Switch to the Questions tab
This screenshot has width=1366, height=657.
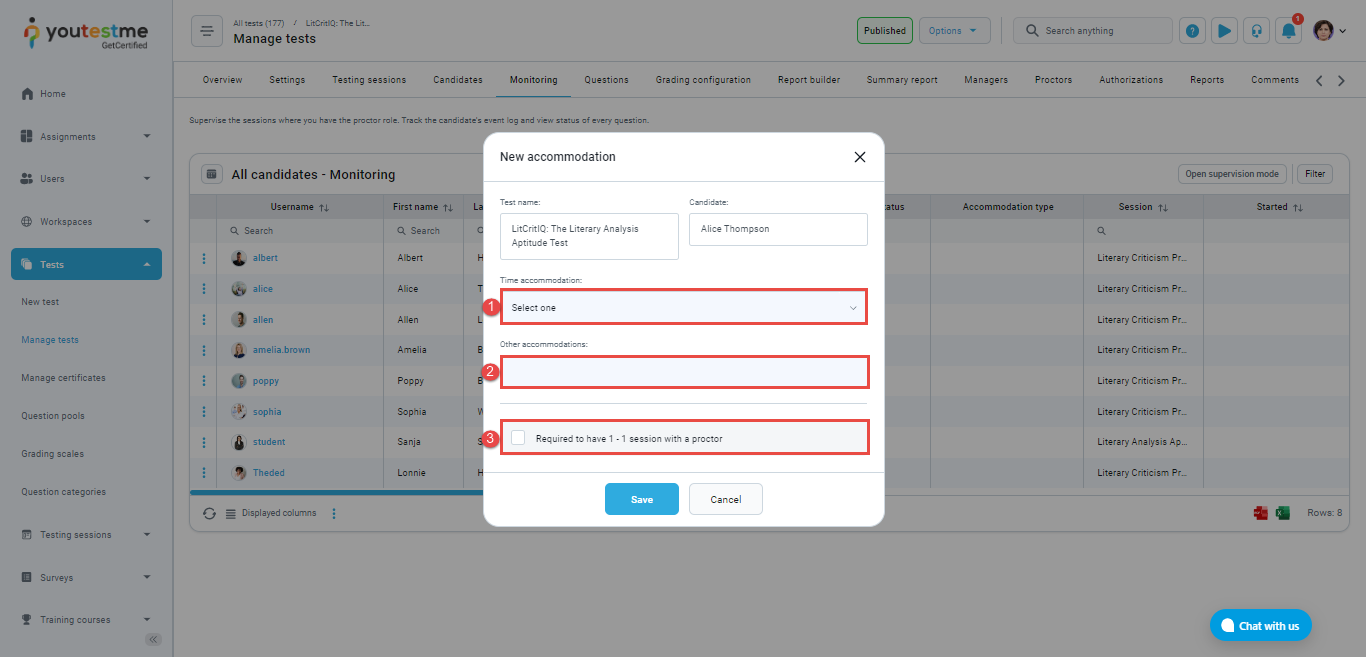pos(606,80)
